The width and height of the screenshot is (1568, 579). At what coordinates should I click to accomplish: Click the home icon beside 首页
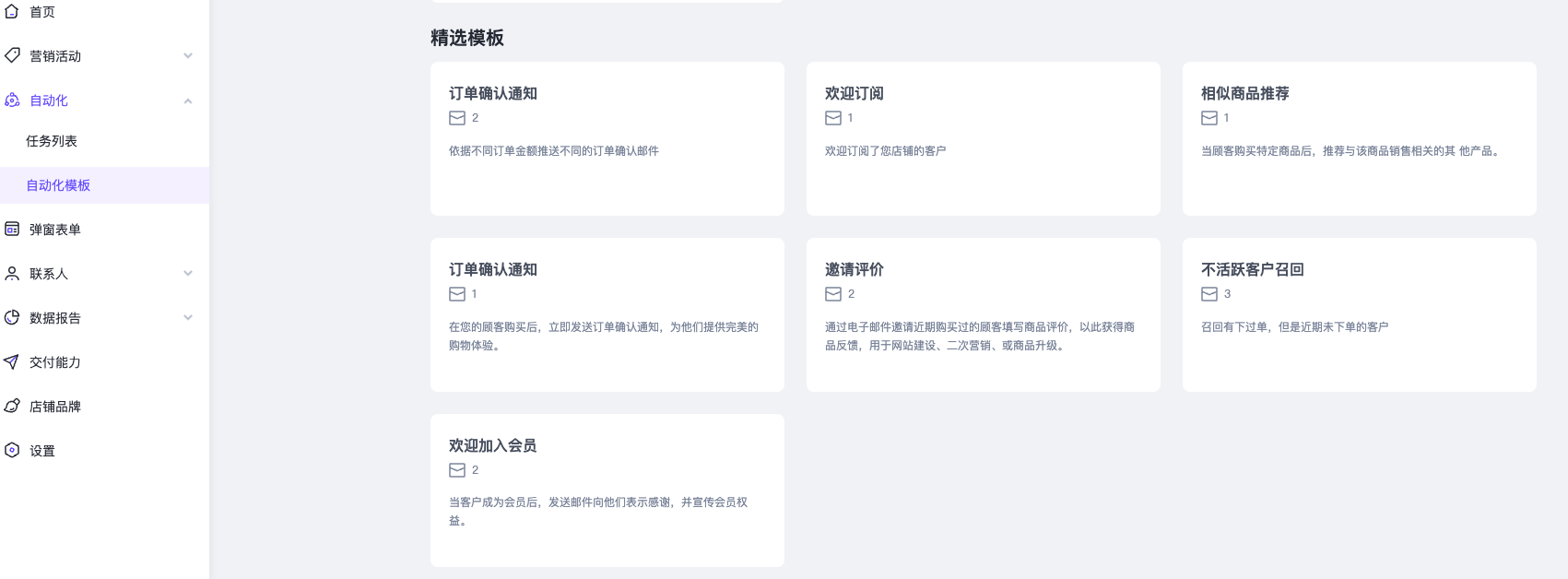click(x=12, y=12)
